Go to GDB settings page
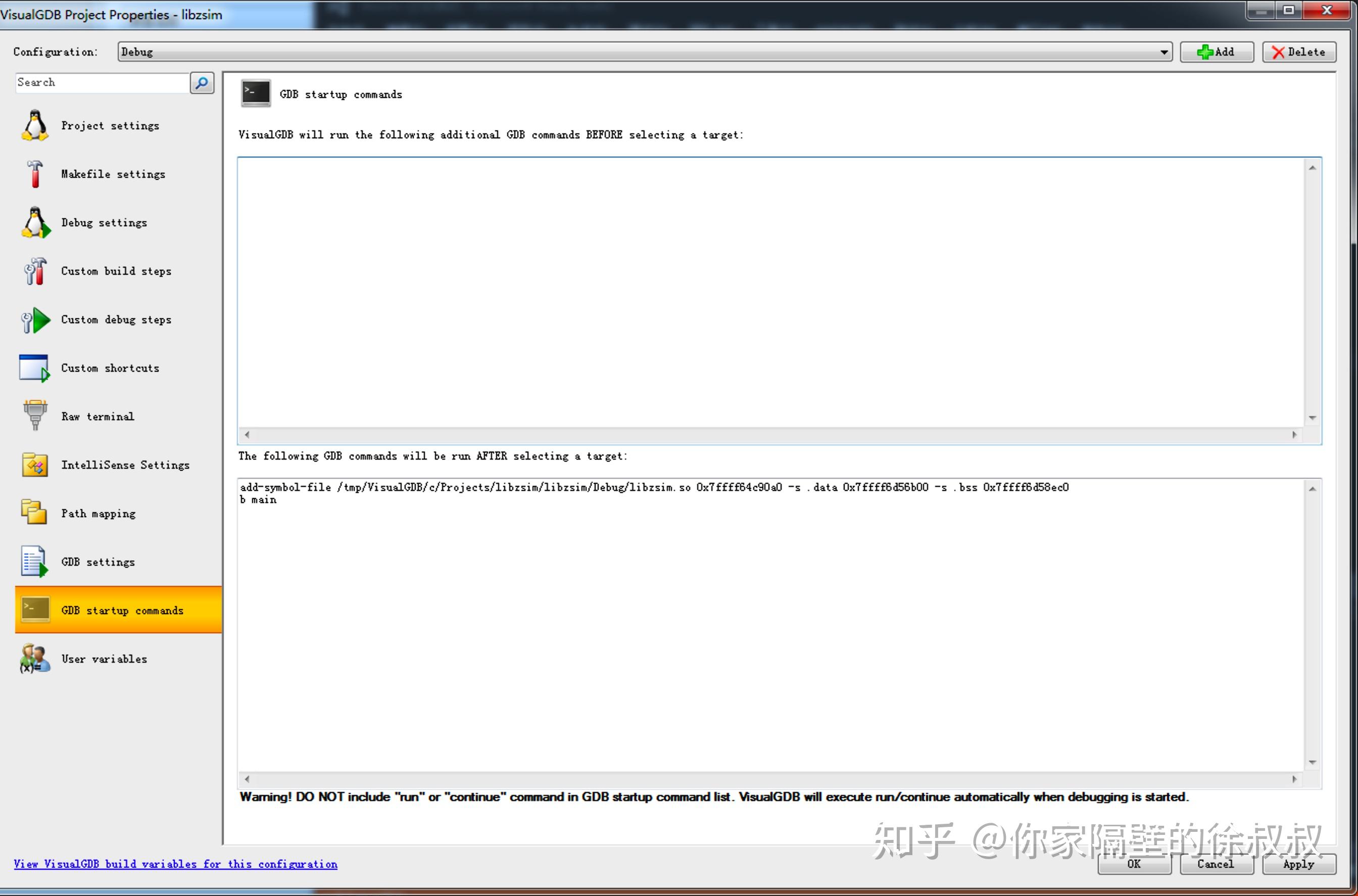Image resolution: width=1358 pixels, height=896 pixels. tap(98, 562)
